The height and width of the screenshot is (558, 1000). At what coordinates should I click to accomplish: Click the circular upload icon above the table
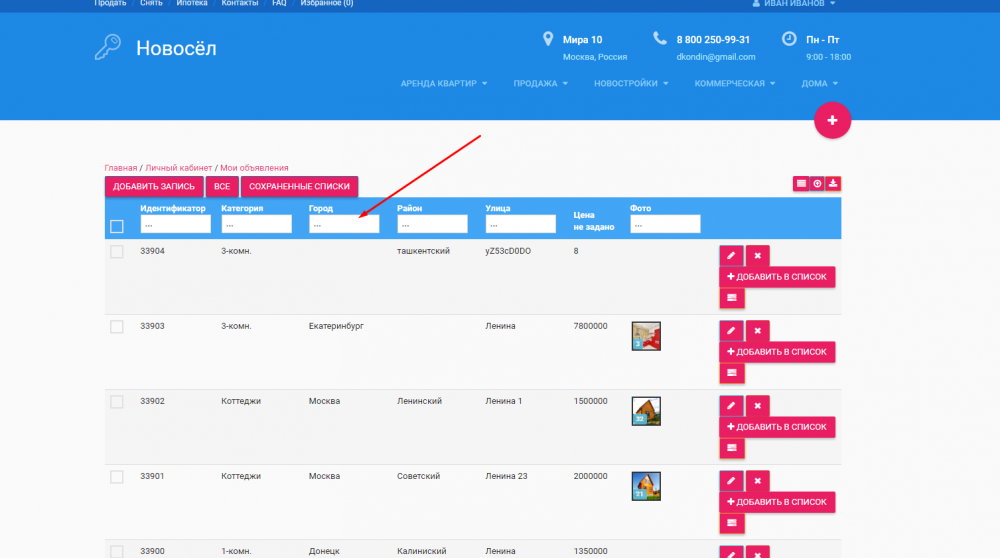click(817, 183)
